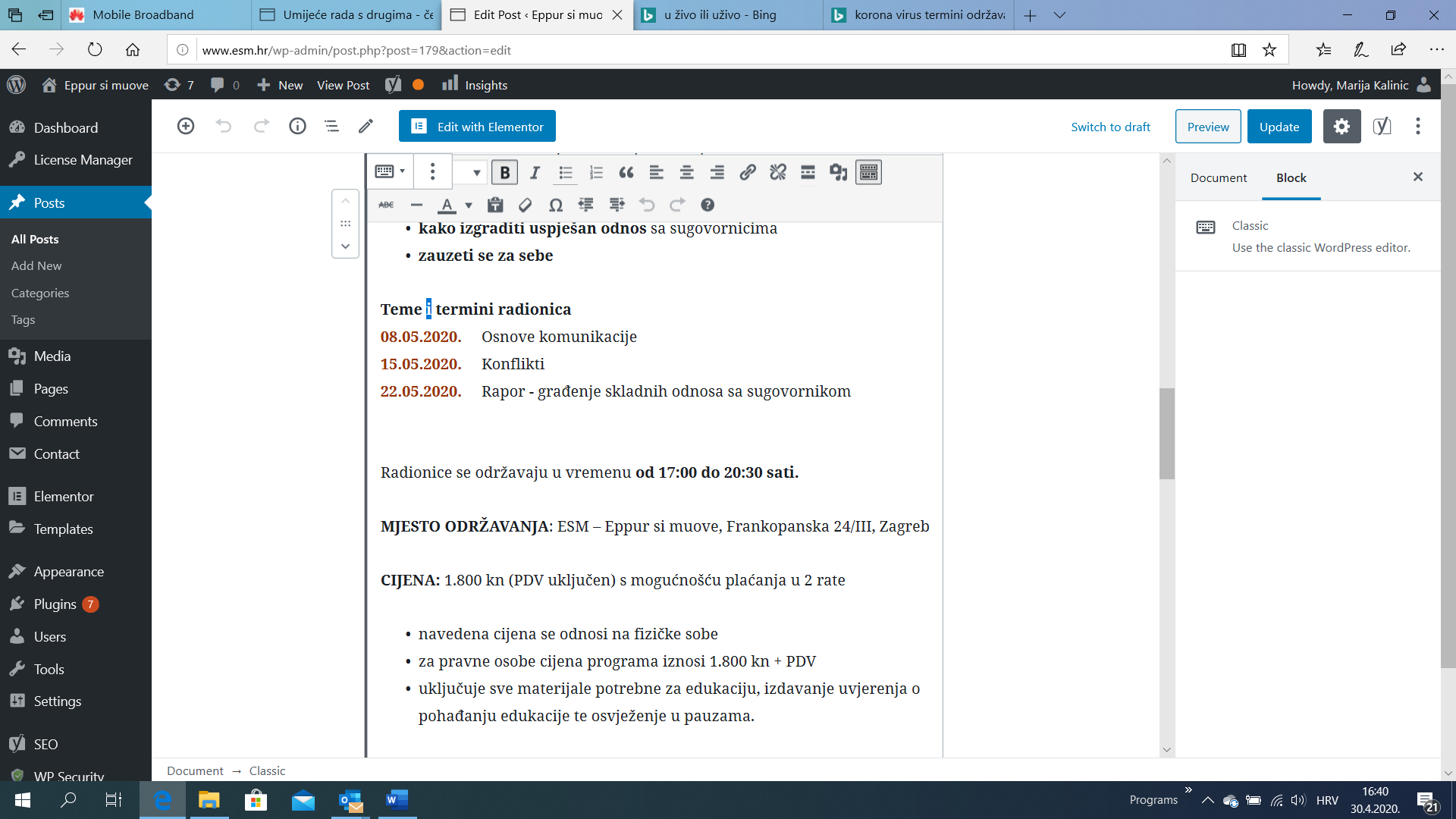Screen dimensions: 1456x819
Task: Align text left
Action: 656,172
